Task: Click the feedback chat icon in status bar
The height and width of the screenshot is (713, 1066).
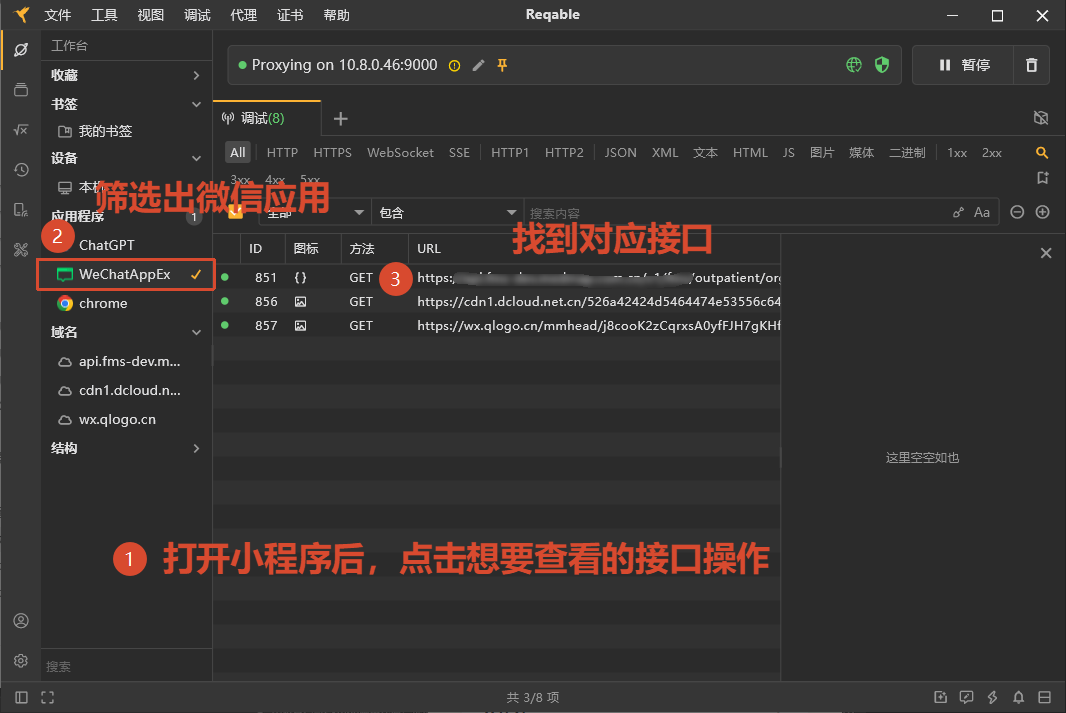Action: pyautogui.click(x=966, y=697)
